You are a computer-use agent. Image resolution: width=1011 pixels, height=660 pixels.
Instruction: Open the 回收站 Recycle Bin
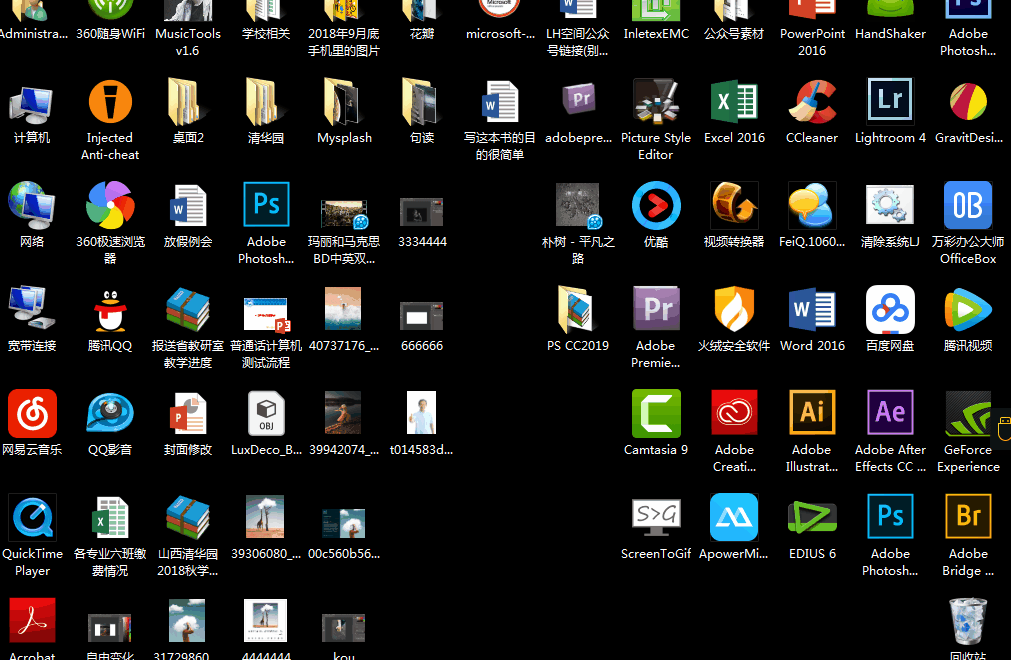pyautogui.click(x=968, y=621)
